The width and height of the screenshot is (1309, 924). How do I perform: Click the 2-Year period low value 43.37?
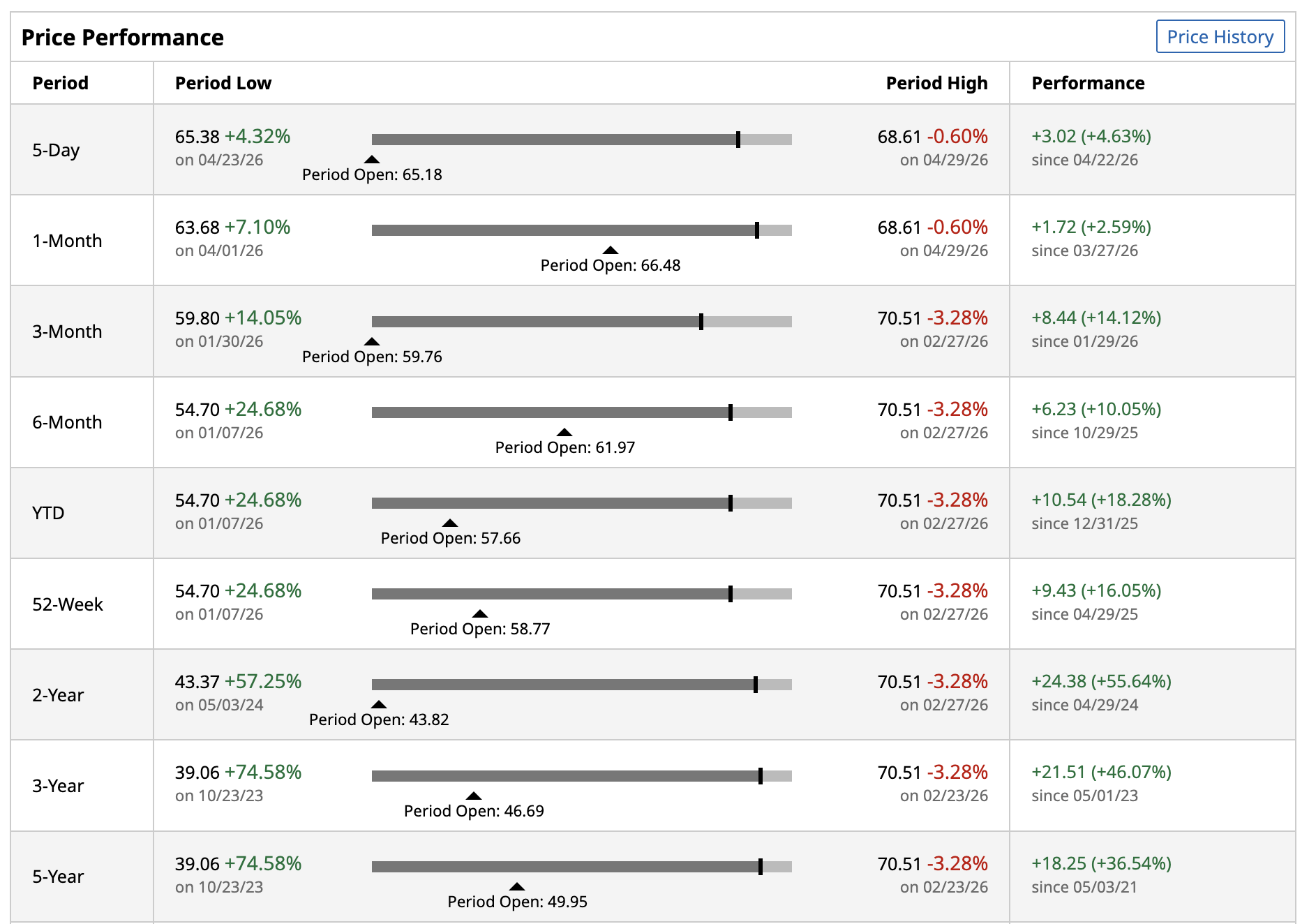point(197,682)
